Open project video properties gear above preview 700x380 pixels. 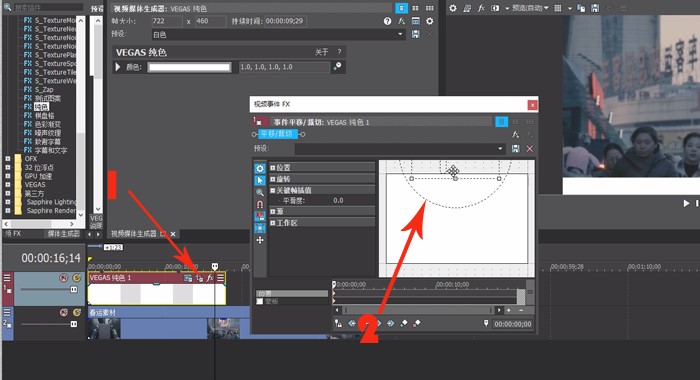[453, 8]
